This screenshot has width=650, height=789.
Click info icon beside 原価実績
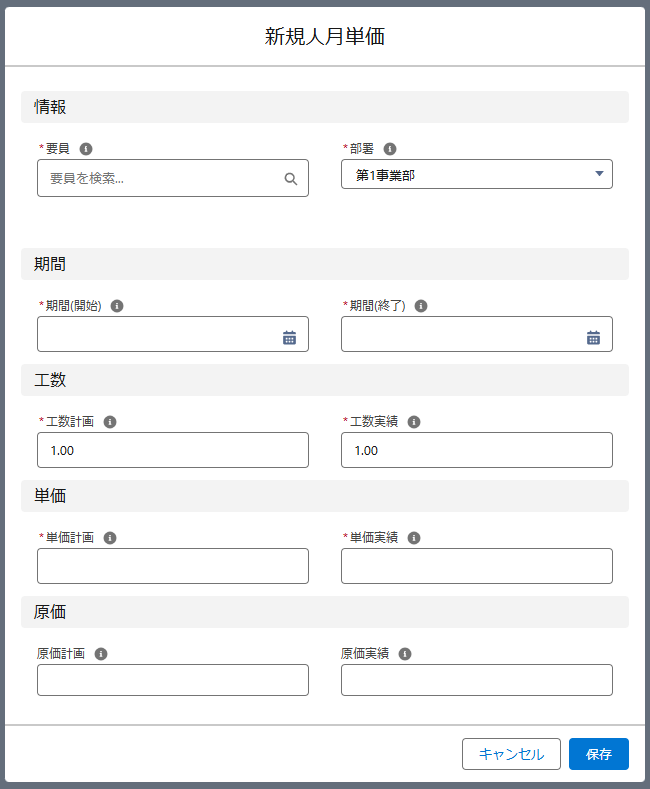pyautogui.click(x=405, y=654)
